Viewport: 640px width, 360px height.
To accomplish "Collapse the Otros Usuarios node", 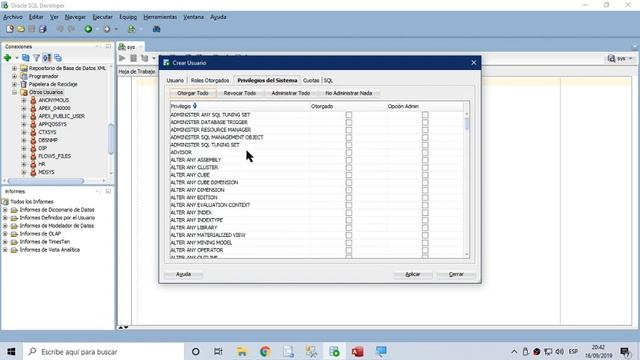I will point(15,92).
